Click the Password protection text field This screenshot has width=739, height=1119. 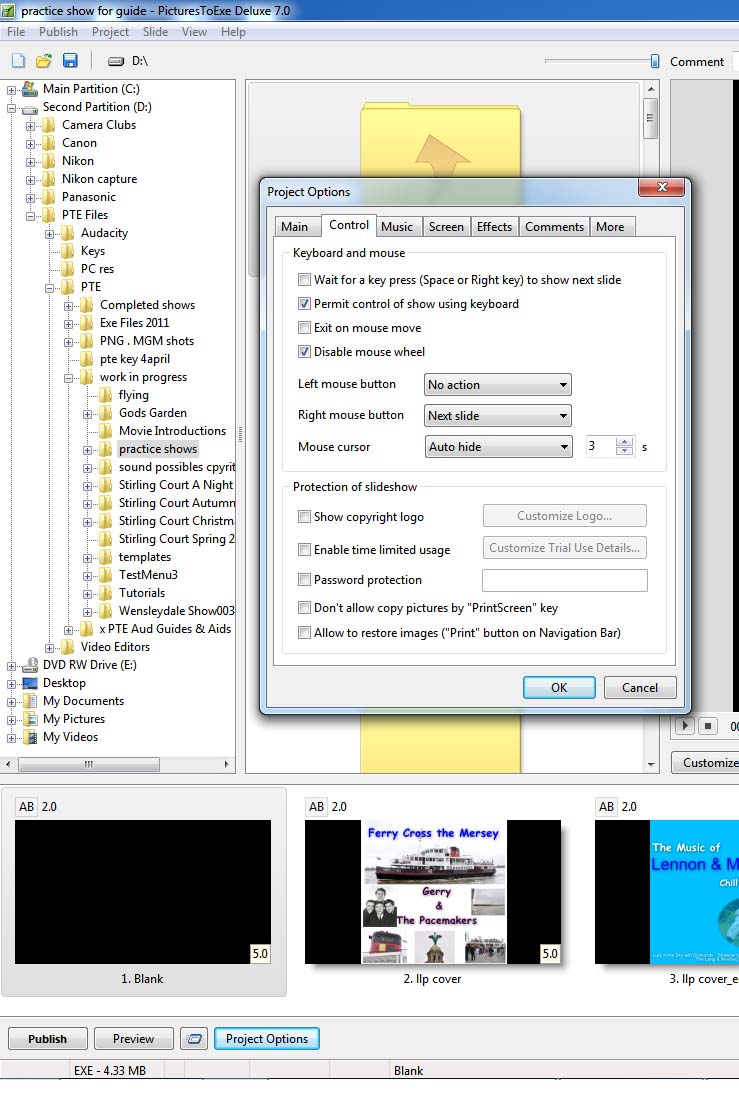[x=565, y=580]
